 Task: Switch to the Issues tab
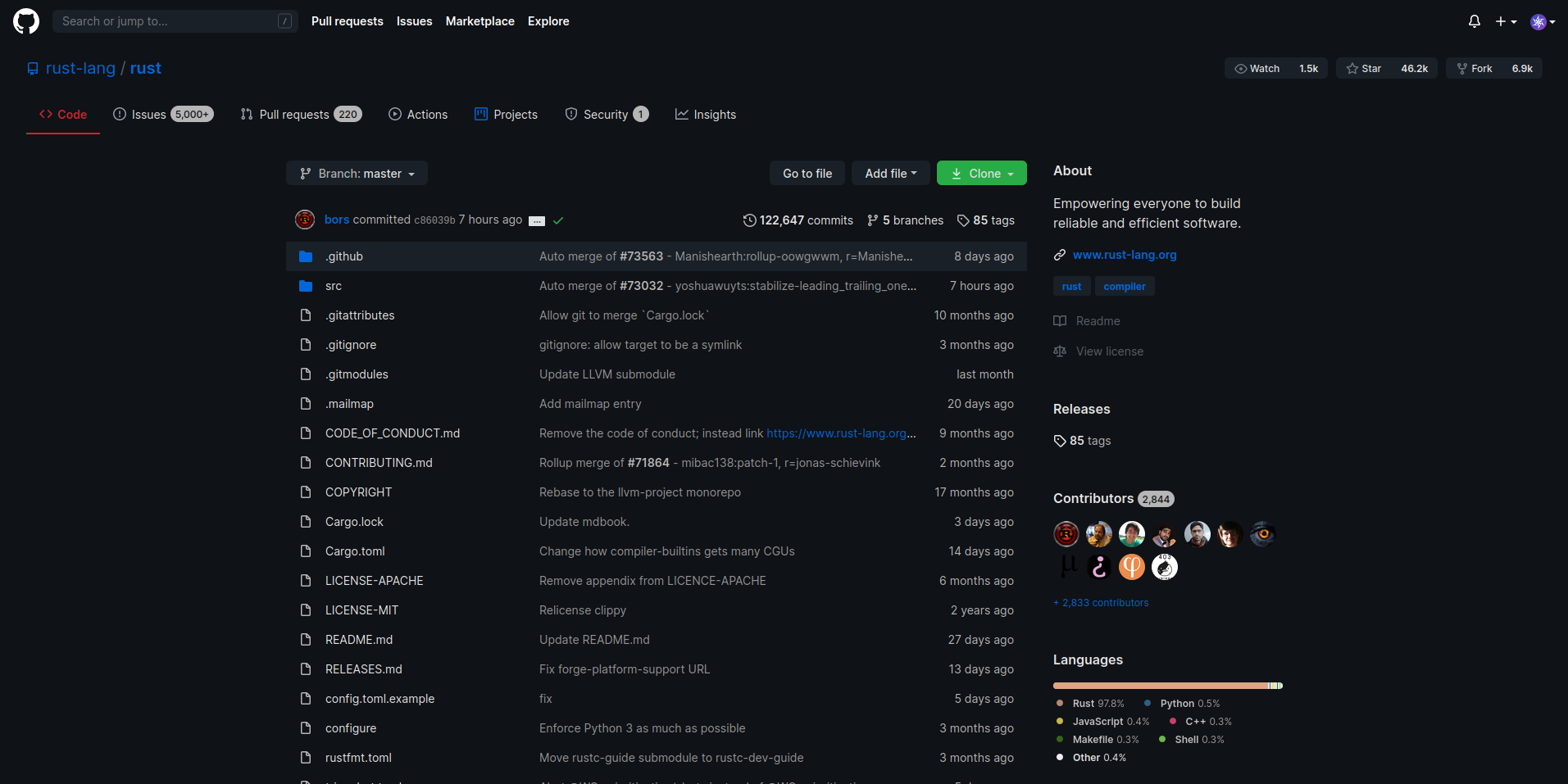coord(163,115)
